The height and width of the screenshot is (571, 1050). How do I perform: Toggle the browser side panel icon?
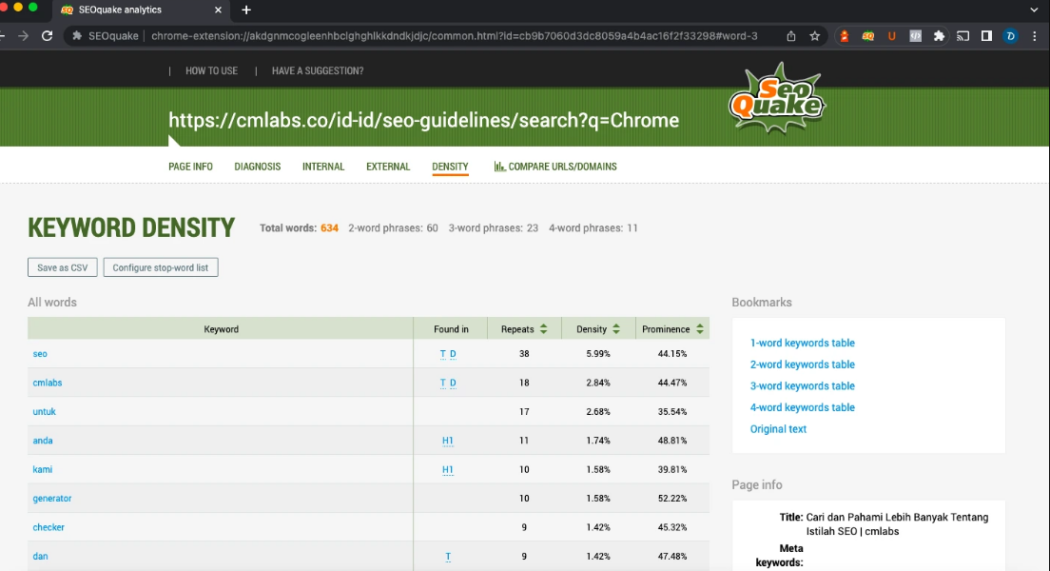(x=986, y=36)
